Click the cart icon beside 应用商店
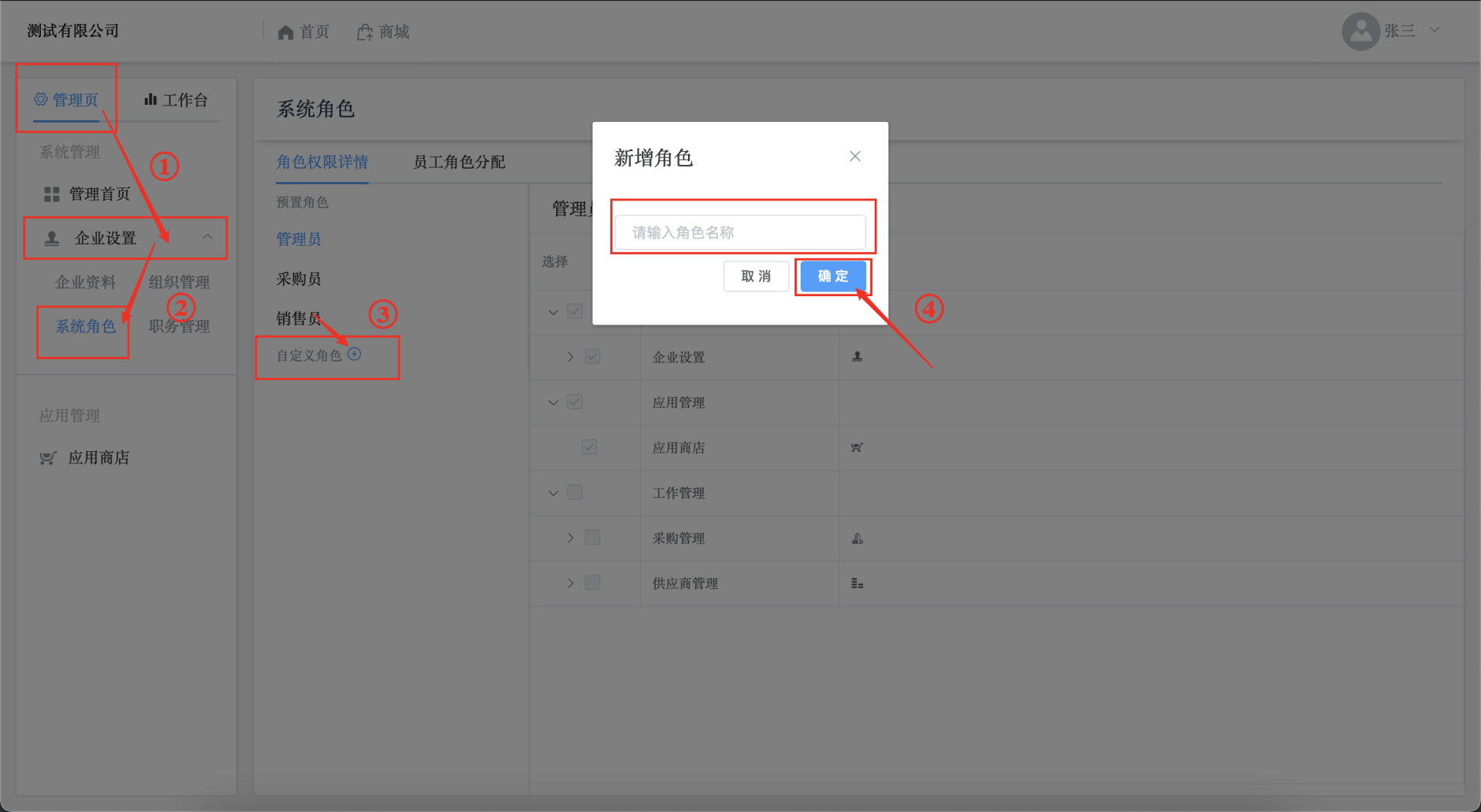Image resolution: width=1481 pixels, height=812 pixels. tap(48, 458)
